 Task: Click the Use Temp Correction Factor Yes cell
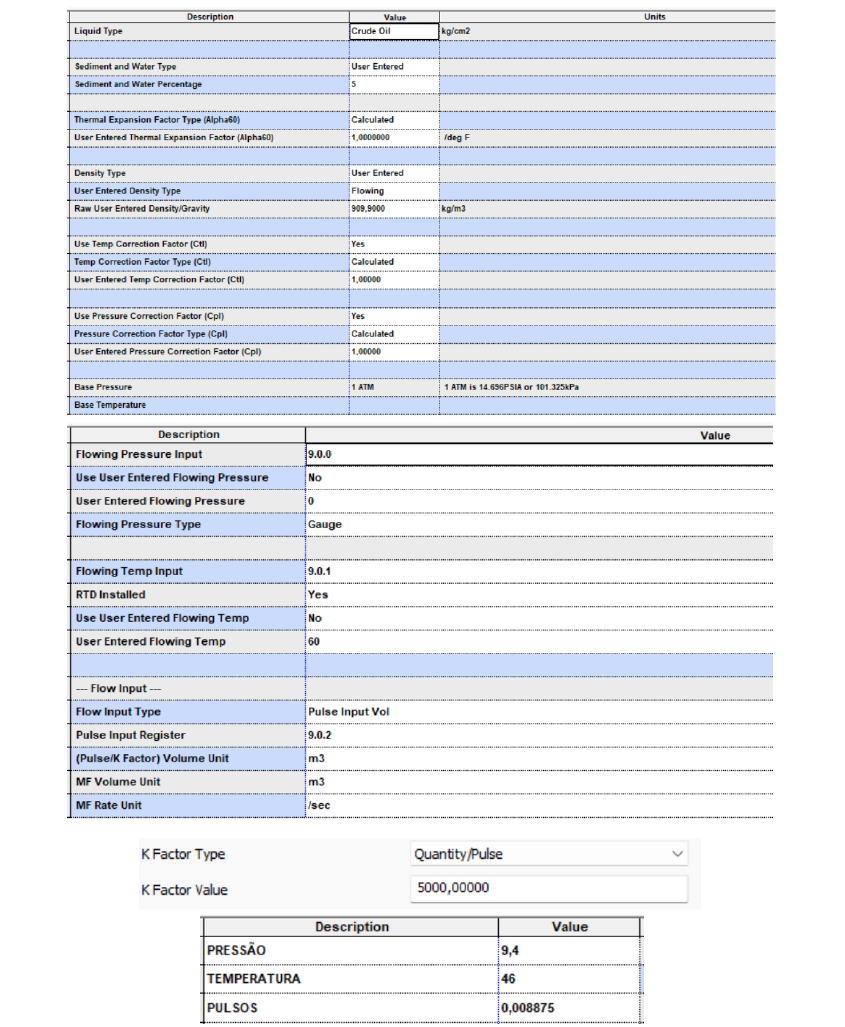click(x=394, y=244)
